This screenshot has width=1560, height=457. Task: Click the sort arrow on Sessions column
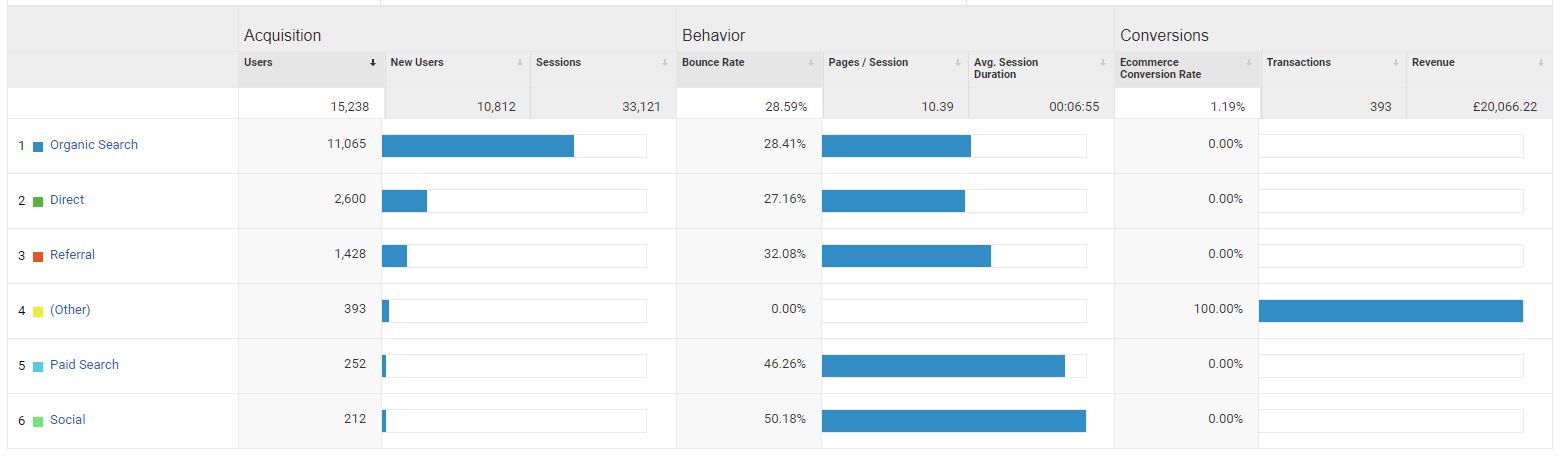pyautogui.click(x=665, y=63)
